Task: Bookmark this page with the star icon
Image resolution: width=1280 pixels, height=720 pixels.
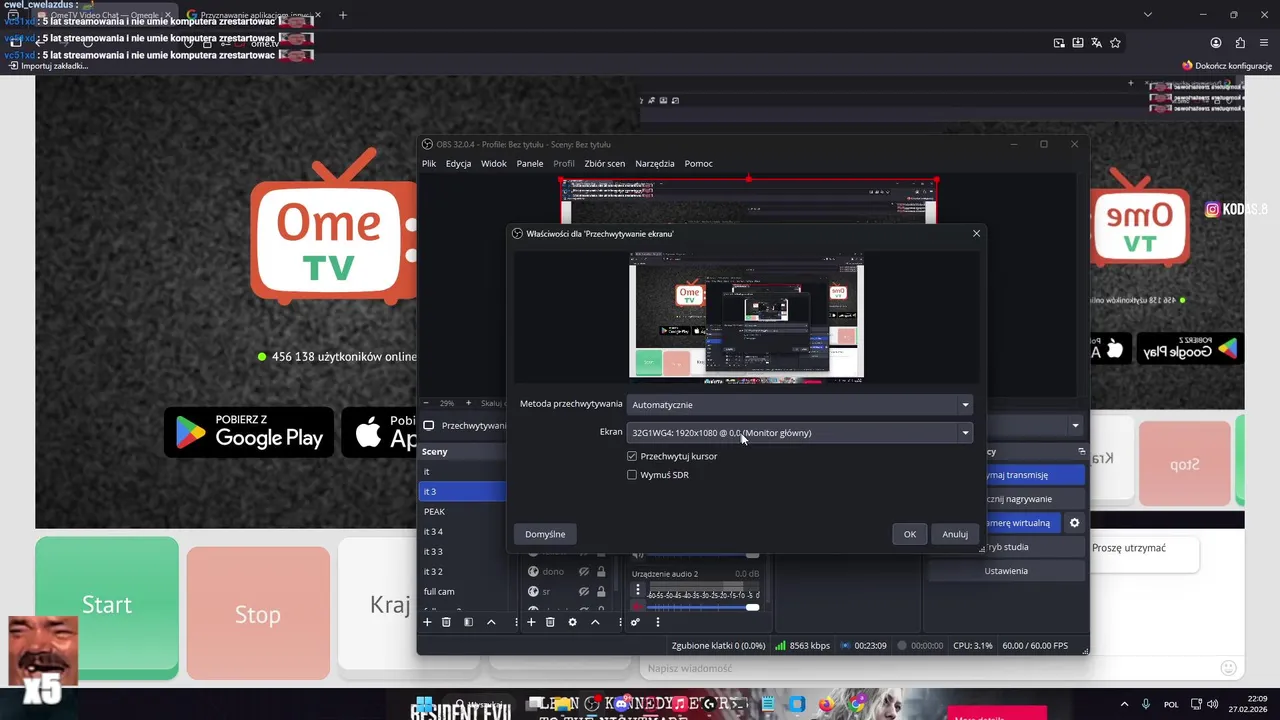Action: (x=1115, y=43)
